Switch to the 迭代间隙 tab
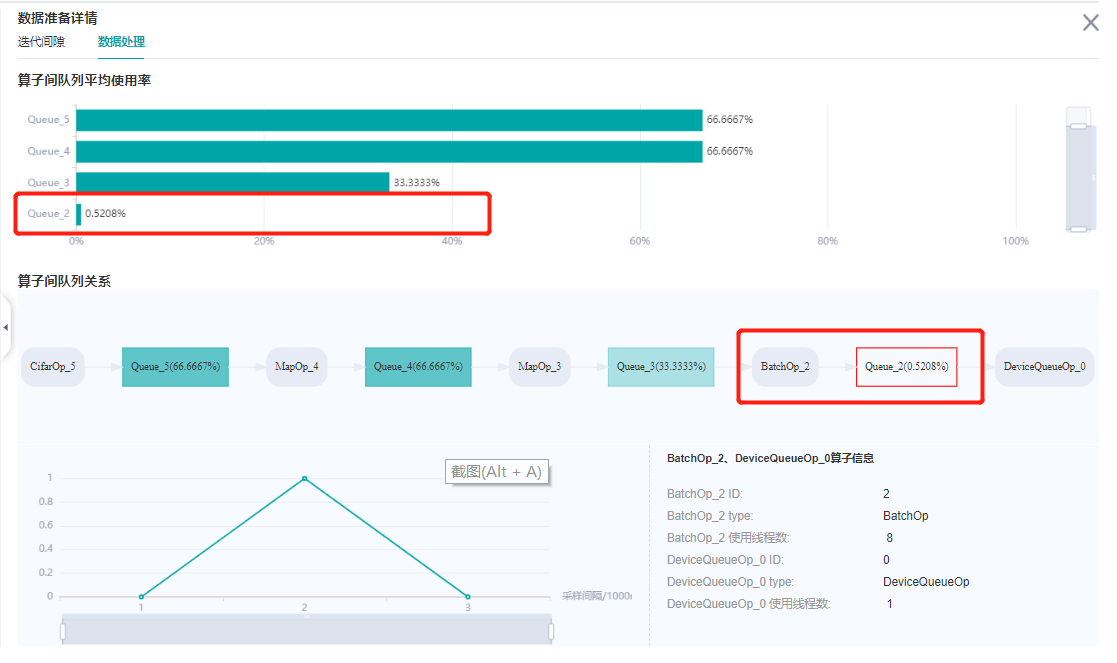1117x663 pixels. coord(41,42)
